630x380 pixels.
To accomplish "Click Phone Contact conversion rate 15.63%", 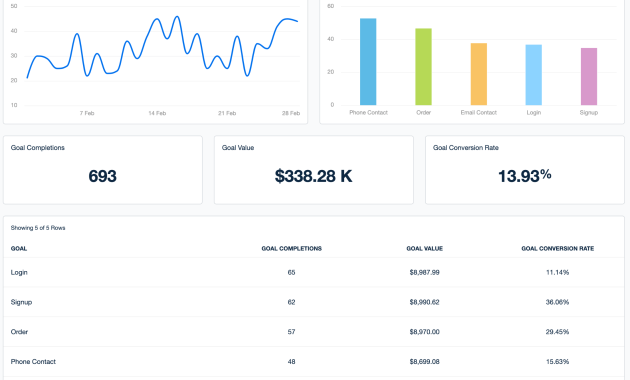I will tap(557, 362).
